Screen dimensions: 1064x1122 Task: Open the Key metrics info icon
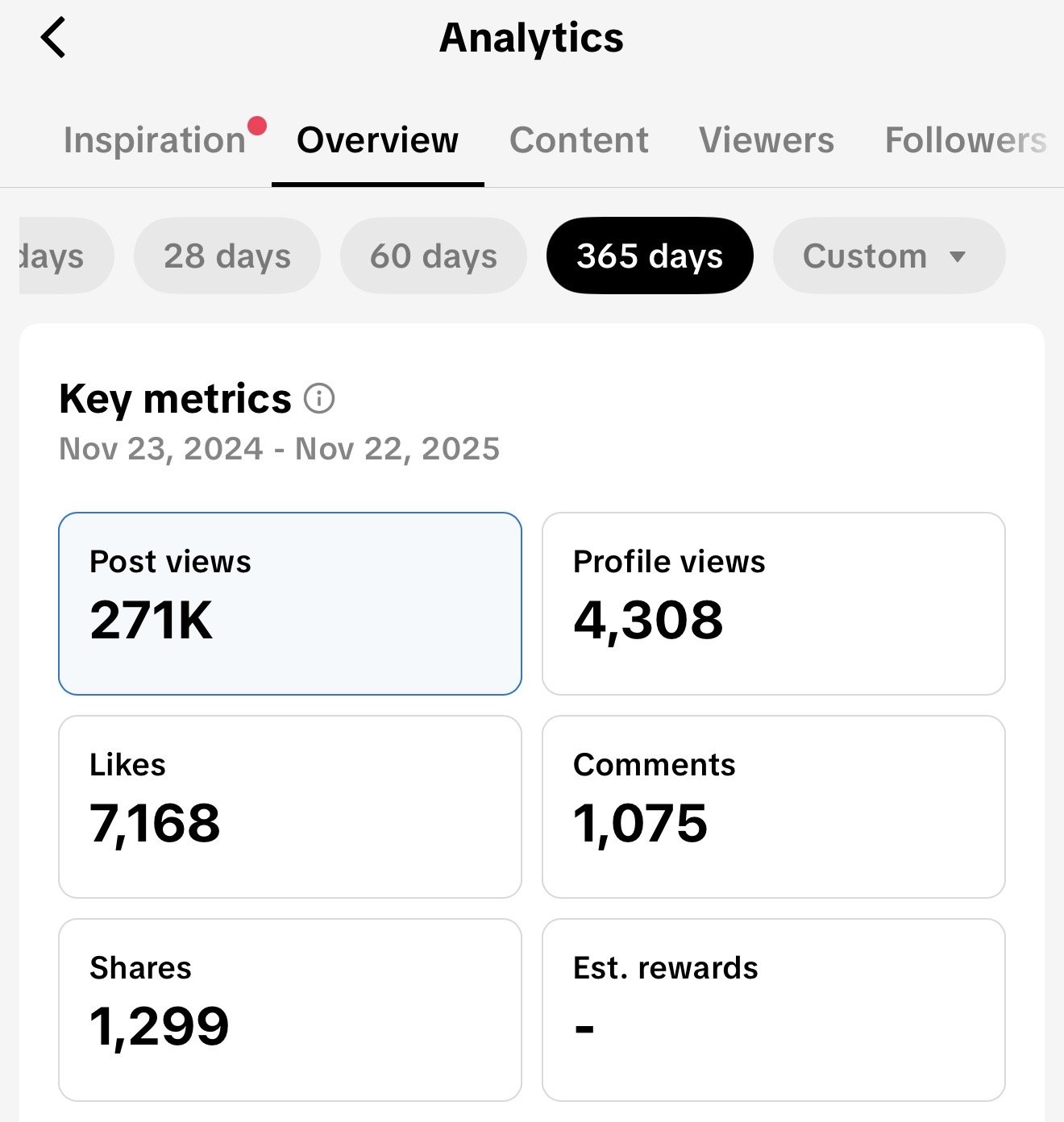319,398
